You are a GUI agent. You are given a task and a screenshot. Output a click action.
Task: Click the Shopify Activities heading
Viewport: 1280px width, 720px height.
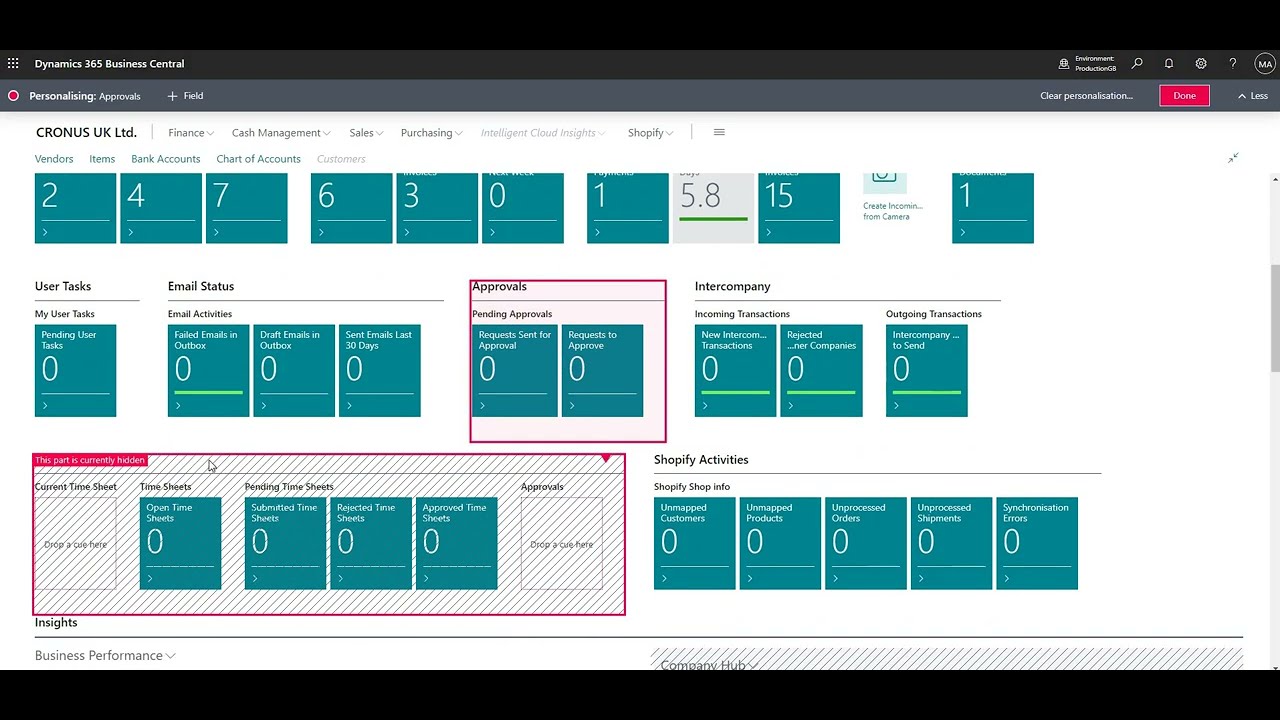pyautogui.click(x=701, y=460)
